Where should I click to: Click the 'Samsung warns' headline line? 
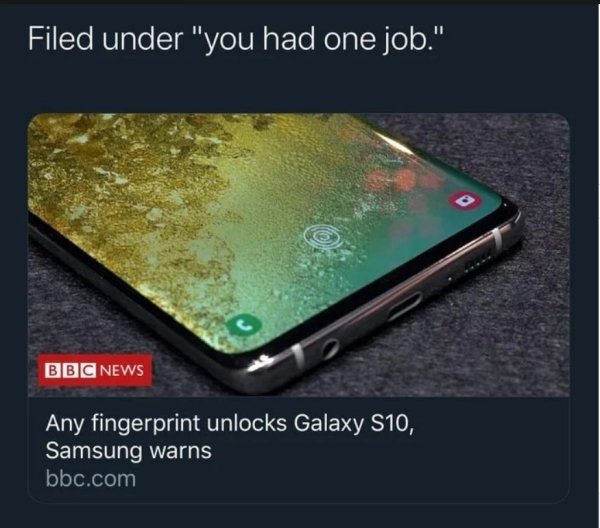[129, 450]
